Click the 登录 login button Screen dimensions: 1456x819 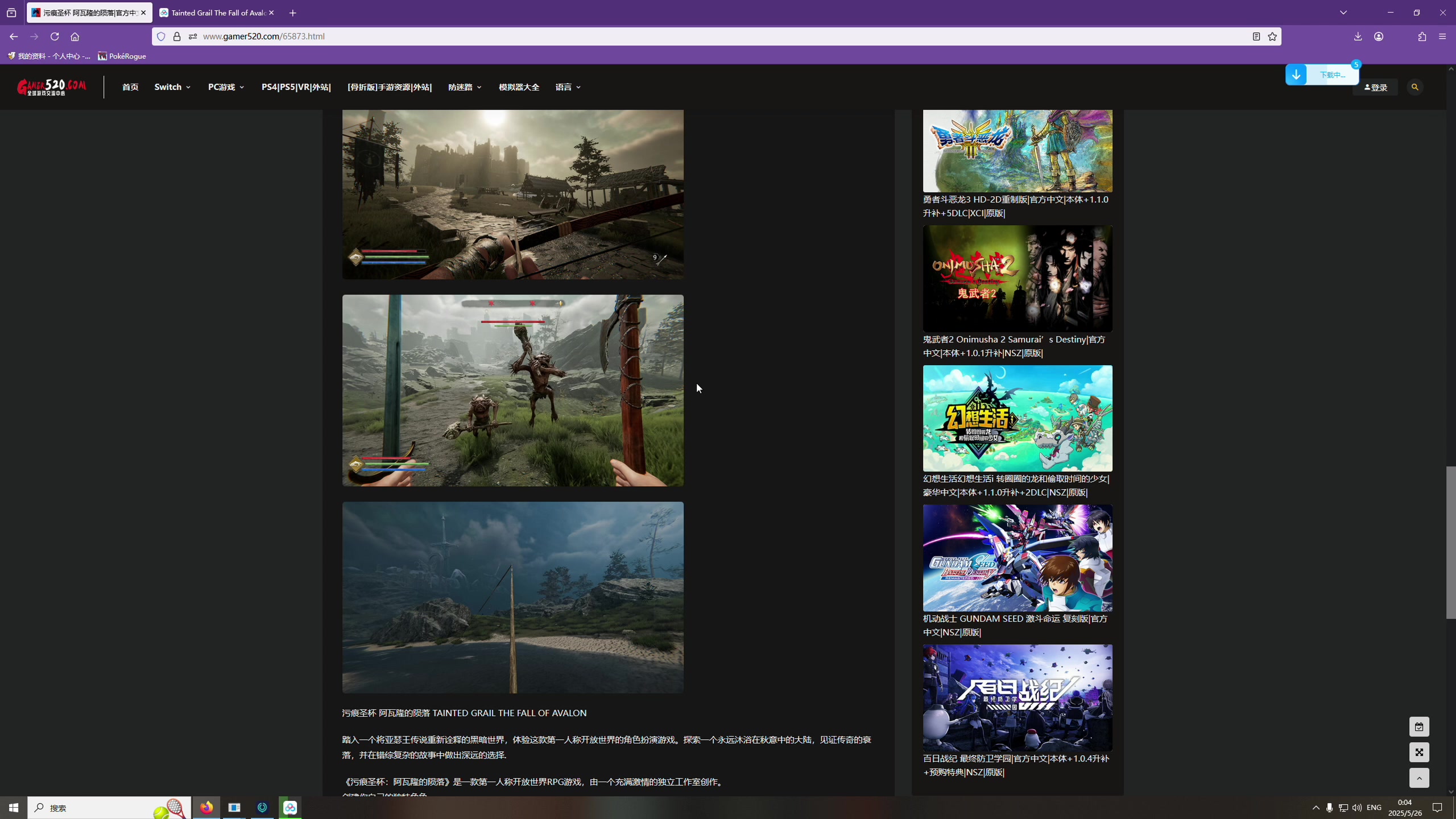pyautogui.click(x=1375, y=87)
